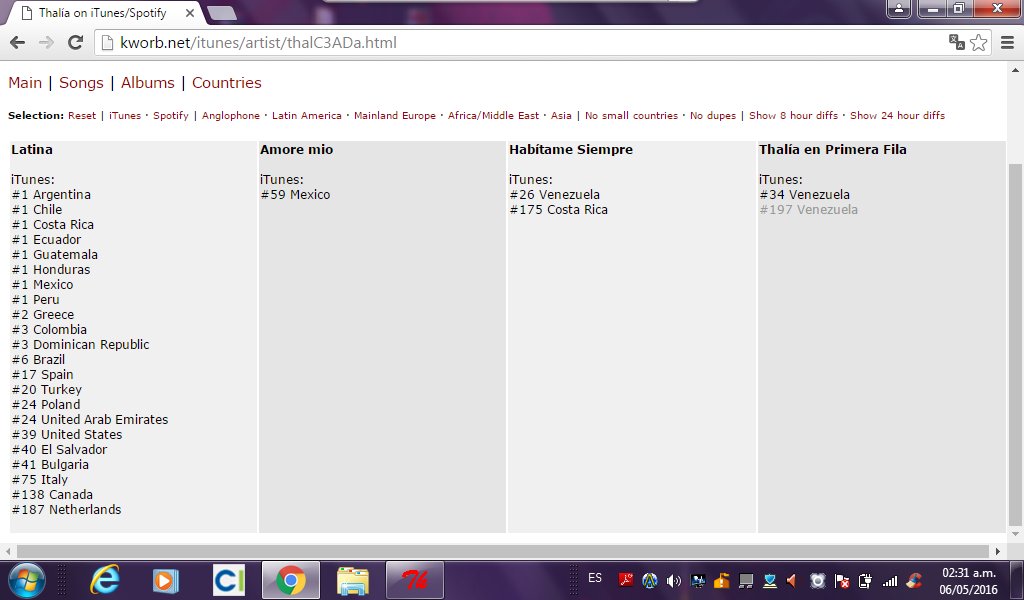Click the greyed #197 Venezuela entry
The width and height of the screenshot is (1024, 600).
point(808,210)
